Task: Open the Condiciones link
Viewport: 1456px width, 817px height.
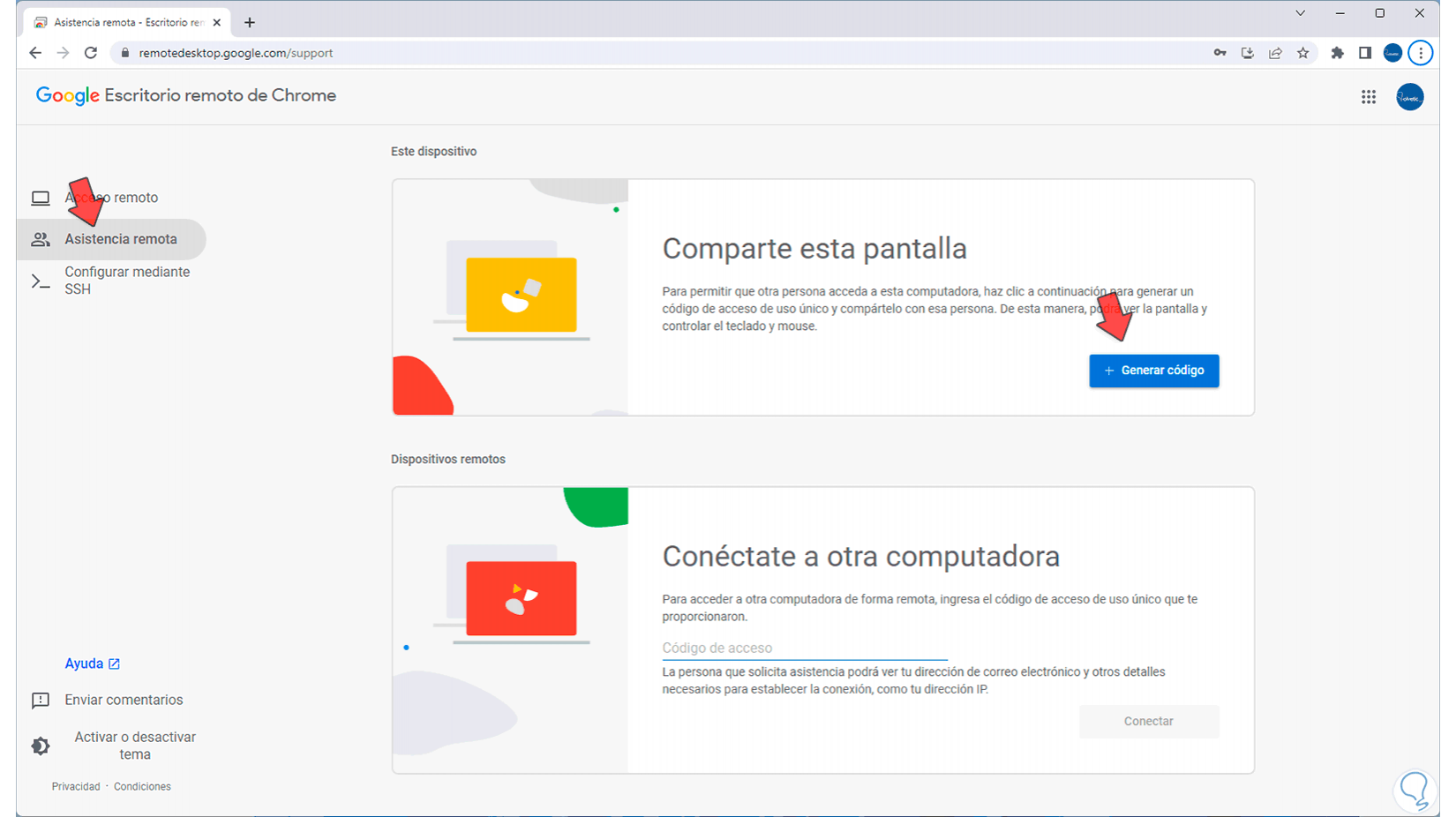Action: click(x=142, y=786)
